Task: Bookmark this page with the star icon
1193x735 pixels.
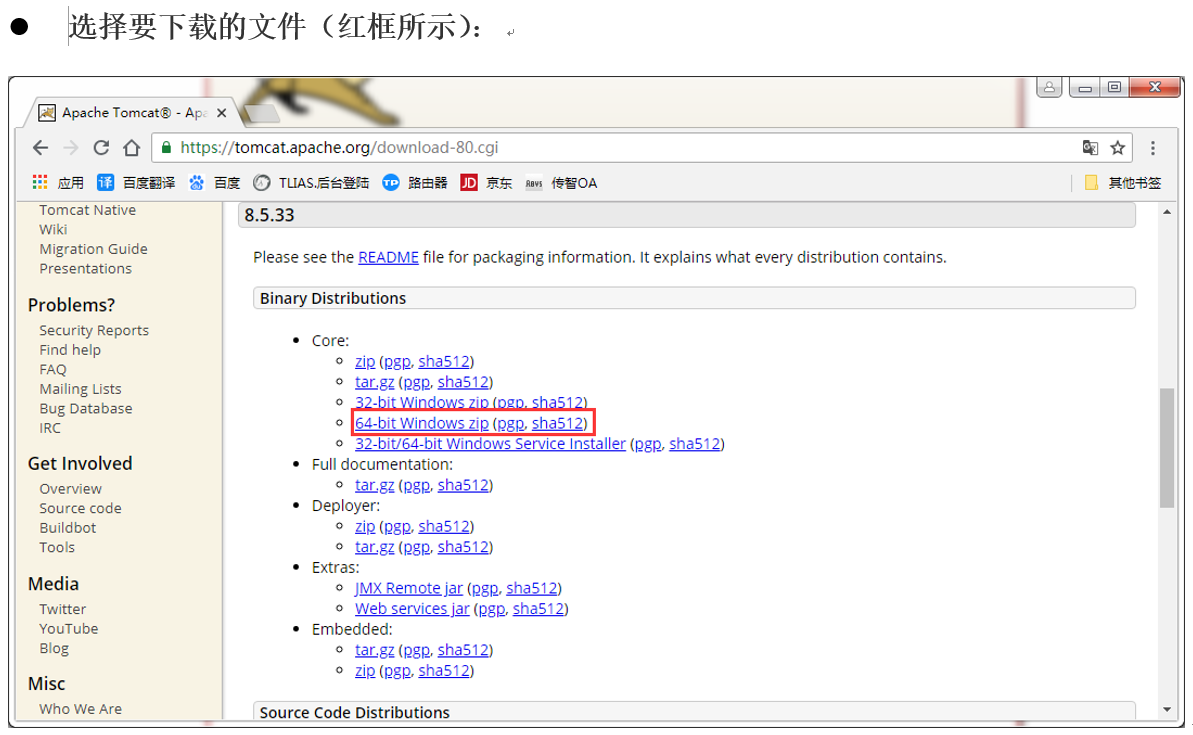Action: (x=1117, y=148)
